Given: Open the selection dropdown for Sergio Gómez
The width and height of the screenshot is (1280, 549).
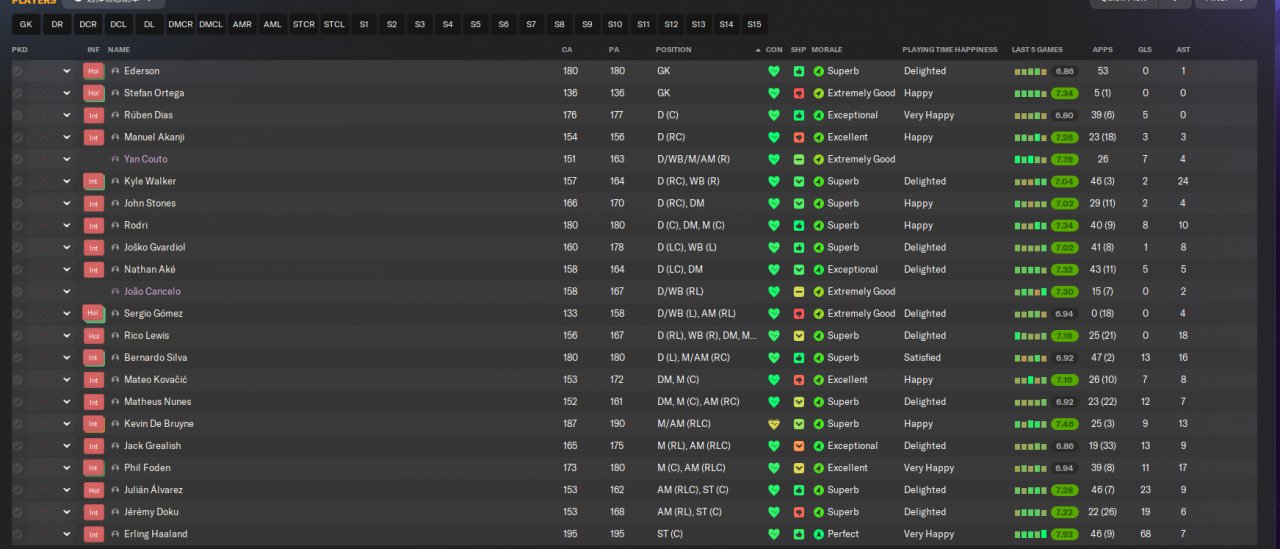Looking at the screenshot, I should tap(67, 314).
